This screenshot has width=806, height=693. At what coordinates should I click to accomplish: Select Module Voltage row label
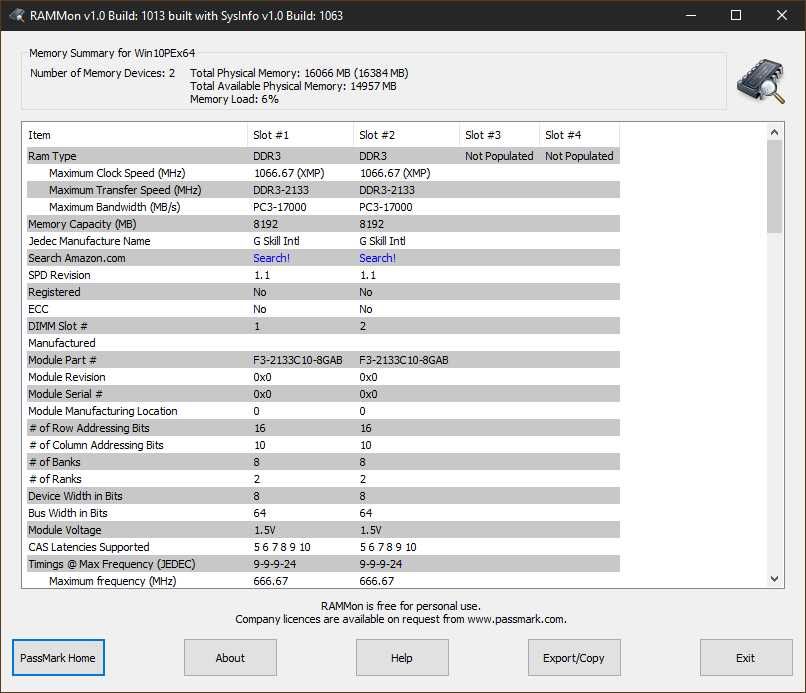(65, 530)
